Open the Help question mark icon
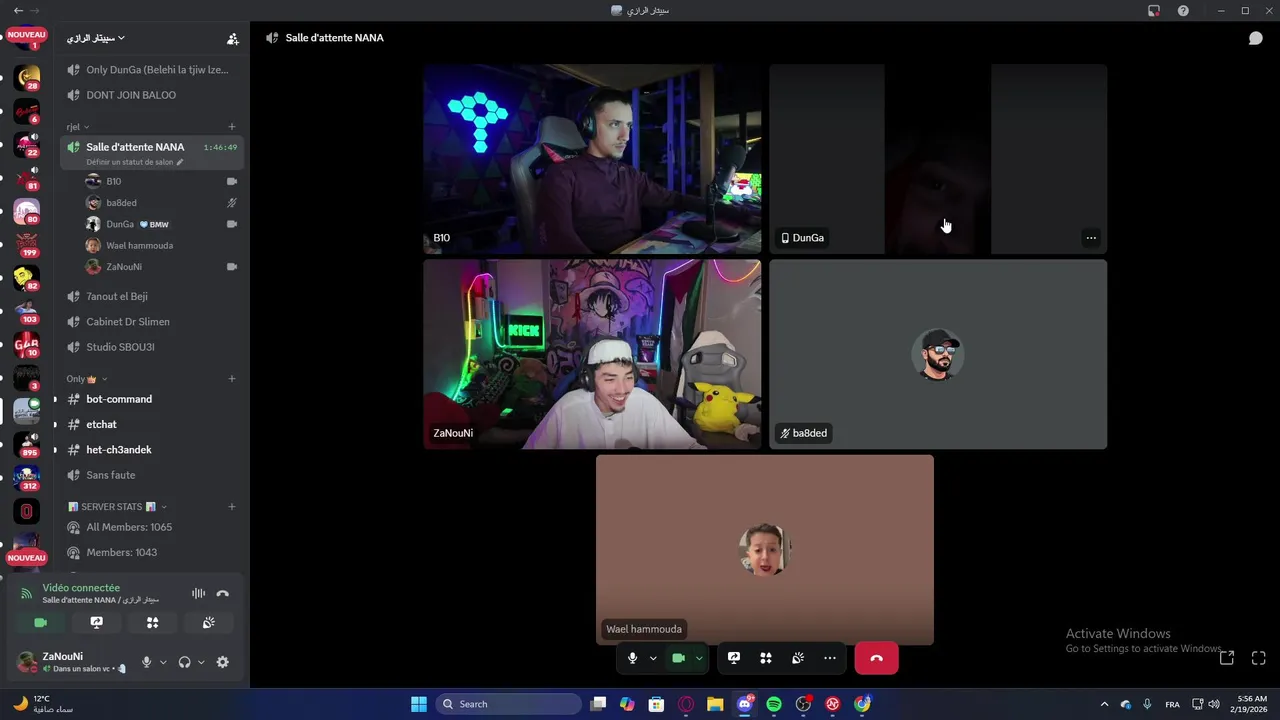 coord(1183,10)
